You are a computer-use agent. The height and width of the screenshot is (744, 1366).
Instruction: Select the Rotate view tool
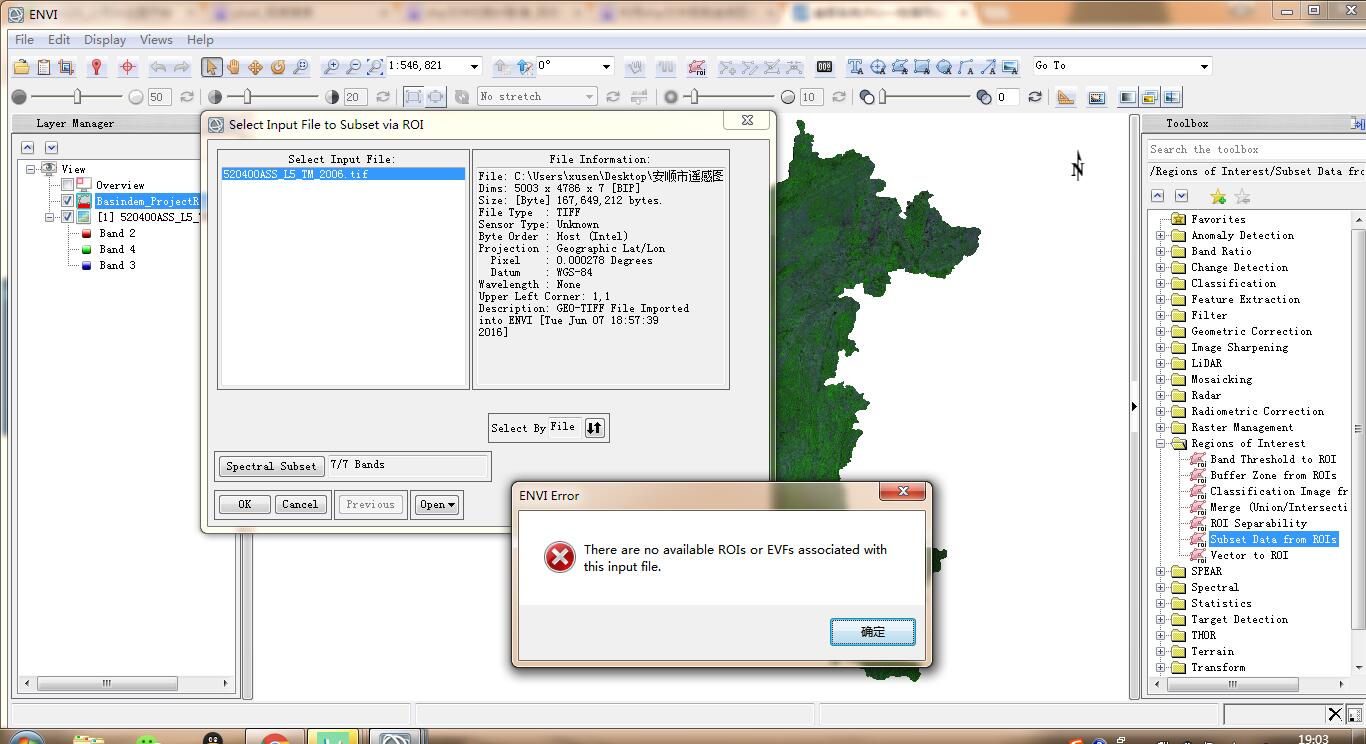click(277, 67)
